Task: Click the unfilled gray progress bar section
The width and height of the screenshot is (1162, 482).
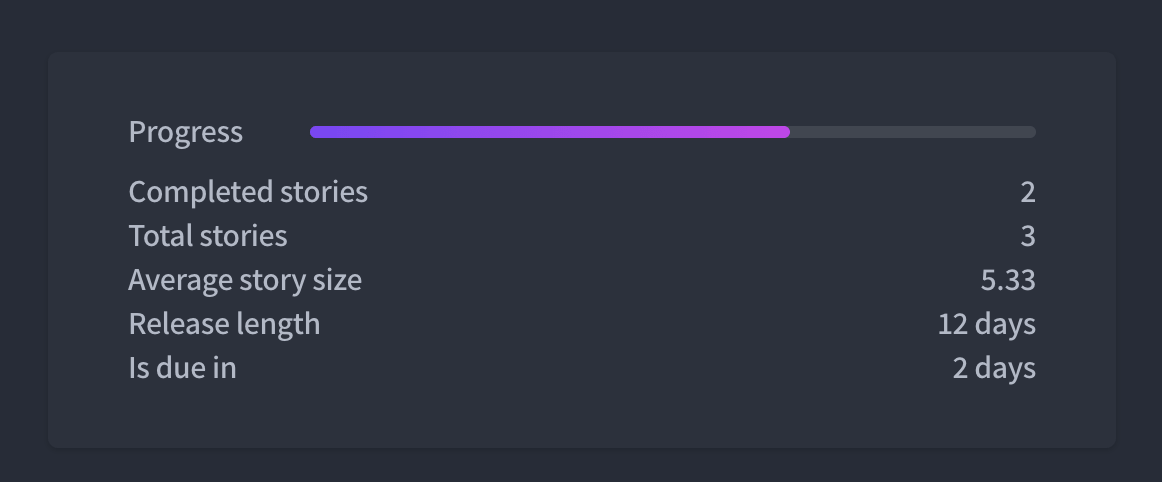Action: coord(913,132)
